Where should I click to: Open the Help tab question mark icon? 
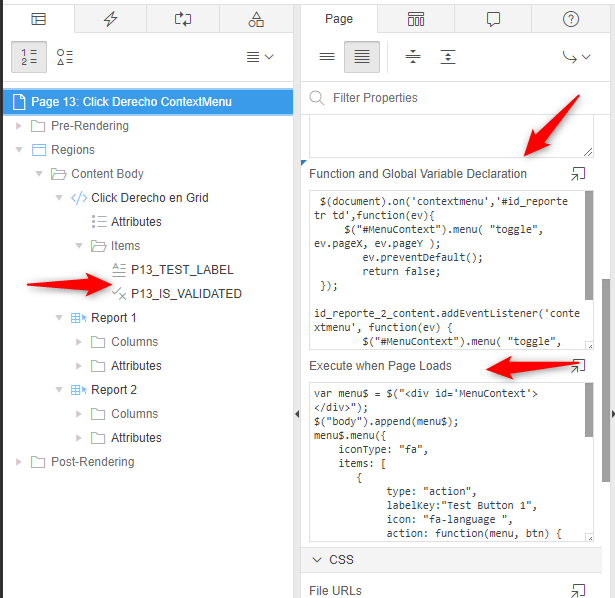point(571,19)
